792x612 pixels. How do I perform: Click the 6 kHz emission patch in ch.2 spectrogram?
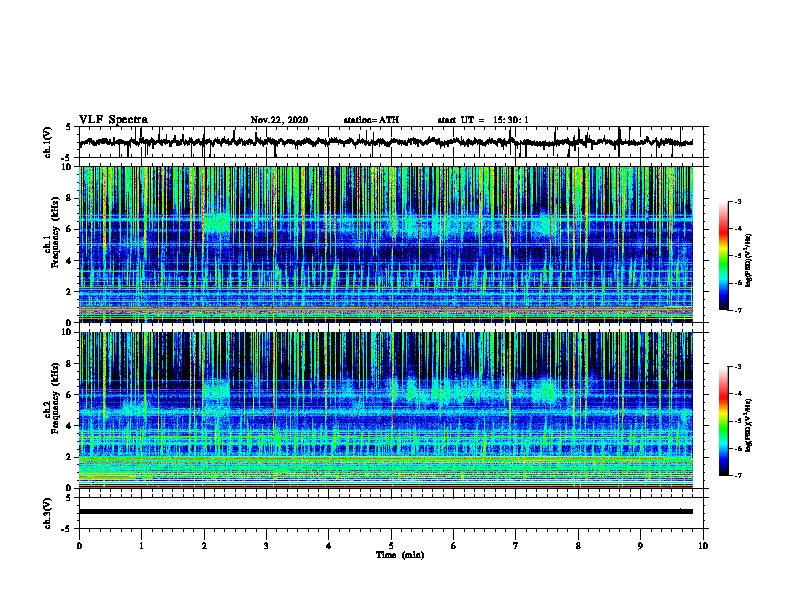point(217,390)
